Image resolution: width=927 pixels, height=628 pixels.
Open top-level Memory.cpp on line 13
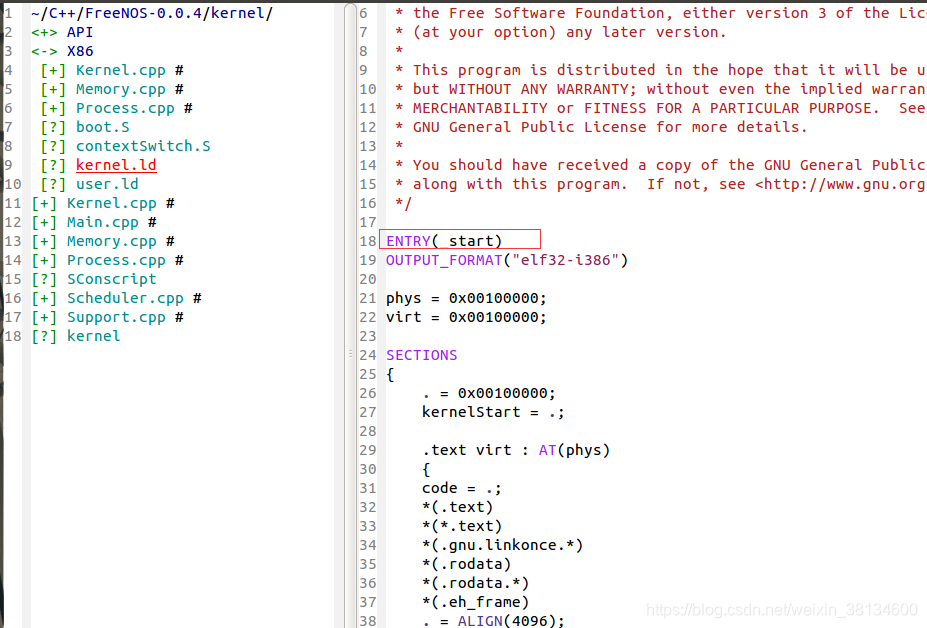tap(112, 241)
